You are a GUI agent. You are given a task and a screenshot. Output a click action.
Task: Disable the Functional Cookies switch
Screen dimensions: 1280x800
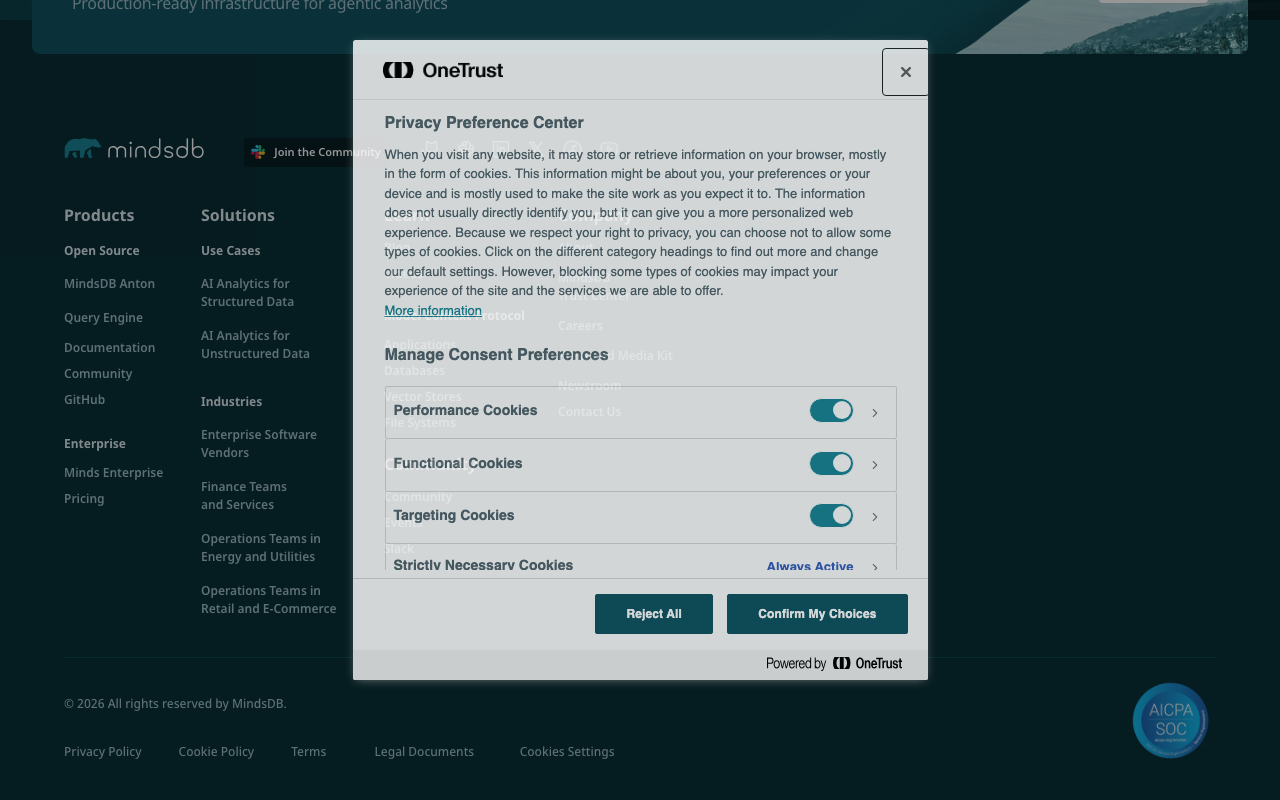click(831, 463)
